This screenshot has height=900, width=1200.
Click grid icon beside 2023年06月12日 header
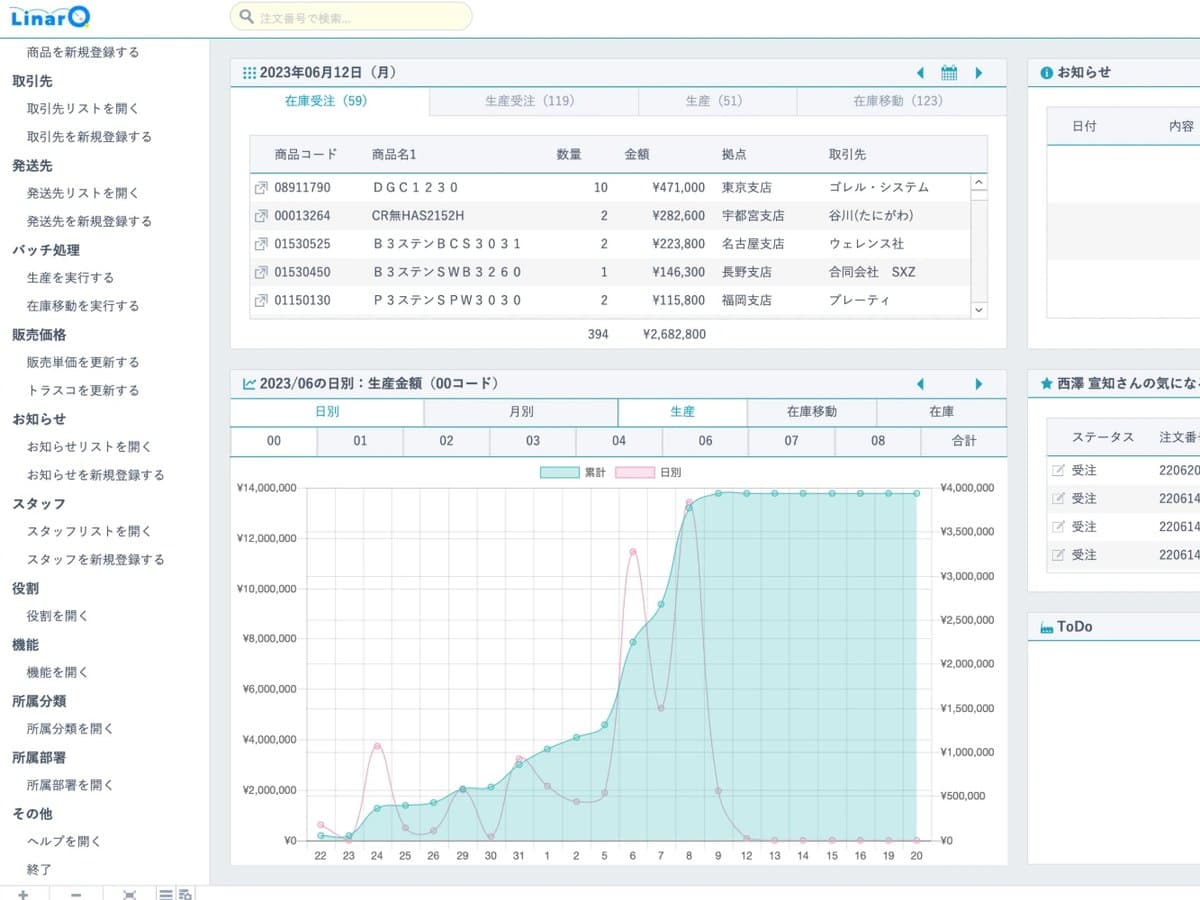point(249,73)
